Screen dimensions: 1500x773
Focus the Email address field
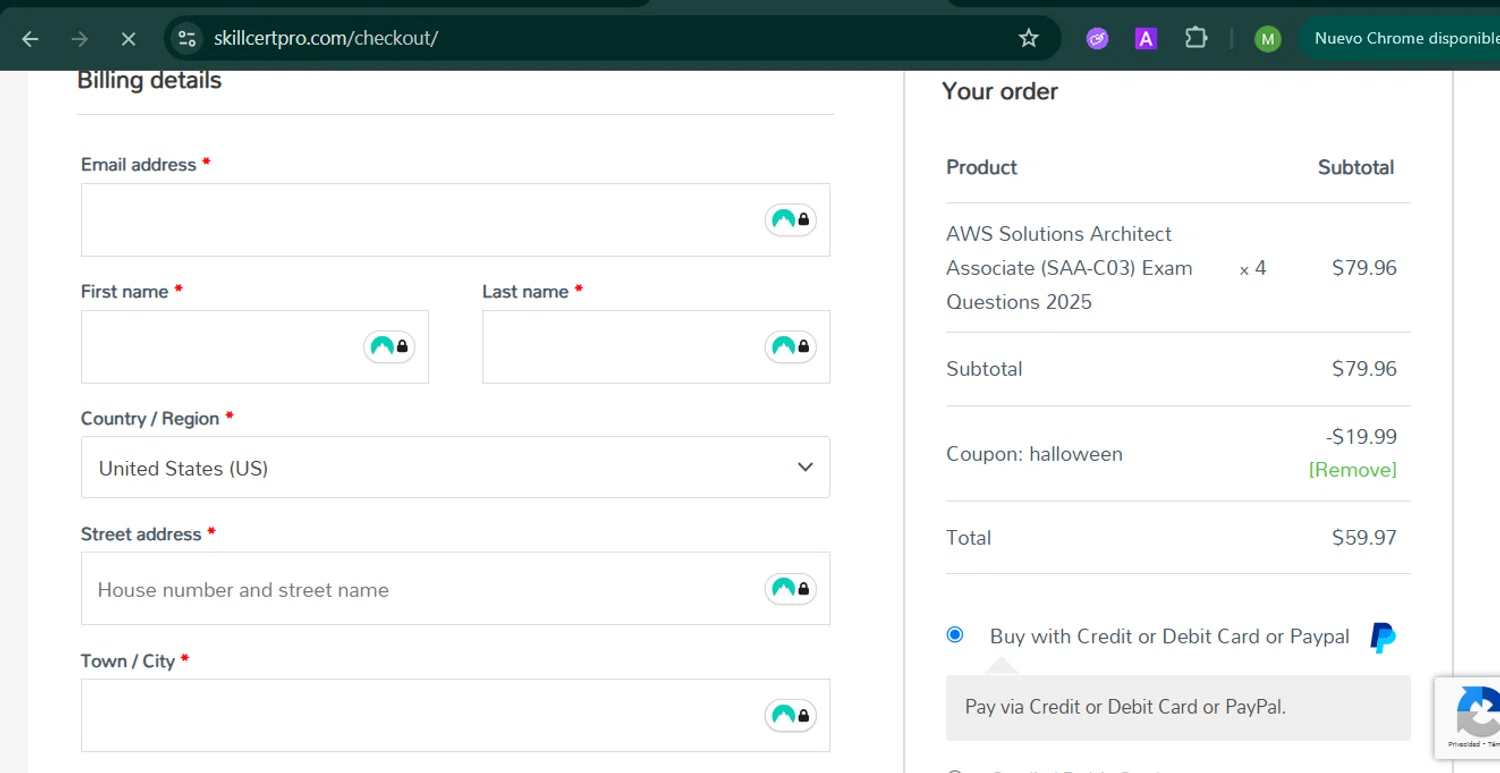click(455, 220)
